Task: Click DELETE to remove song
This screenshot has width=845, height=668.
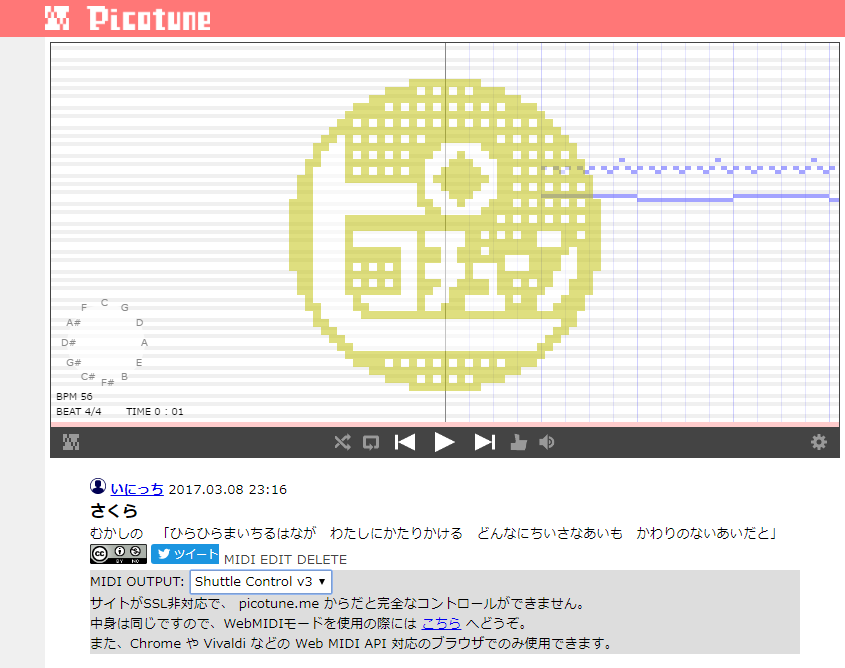Action: tap(322, 560)
